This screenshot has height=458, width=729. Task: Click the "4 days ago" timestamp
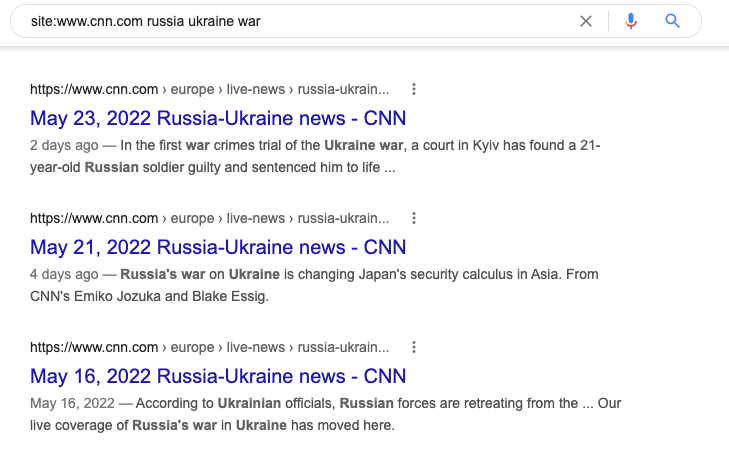[x=64, y=274]
